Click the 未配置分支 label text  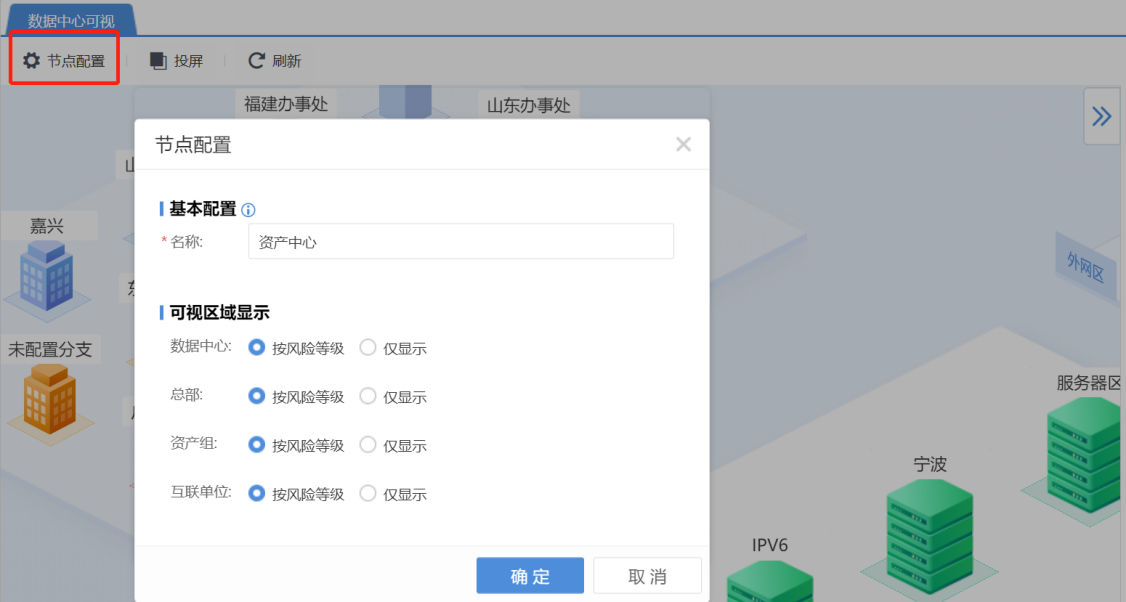click(x=50, y=350)
